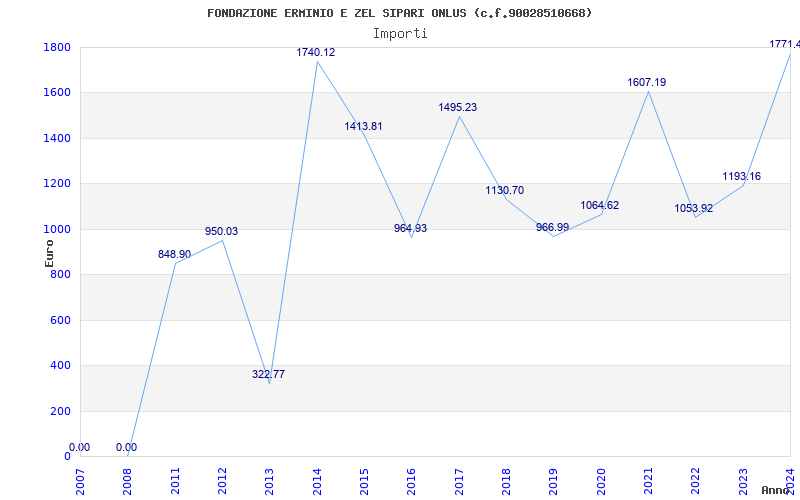Click the 0.00 label above 2008
The image size is (800, 500).
[127, 447]
